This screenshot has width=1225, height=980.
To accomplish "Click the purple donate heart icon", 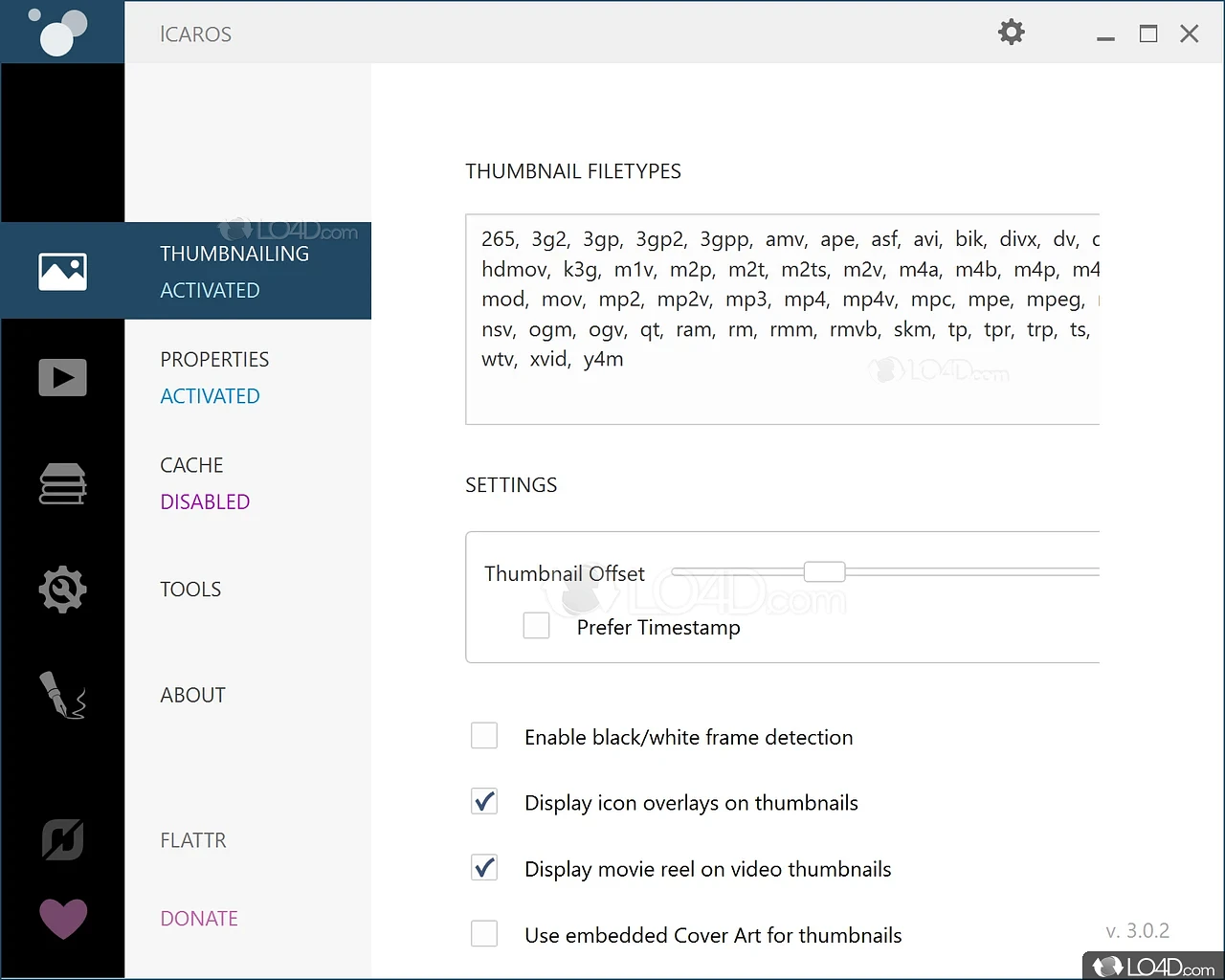I will pyautogui.click(x=63, y=919).
